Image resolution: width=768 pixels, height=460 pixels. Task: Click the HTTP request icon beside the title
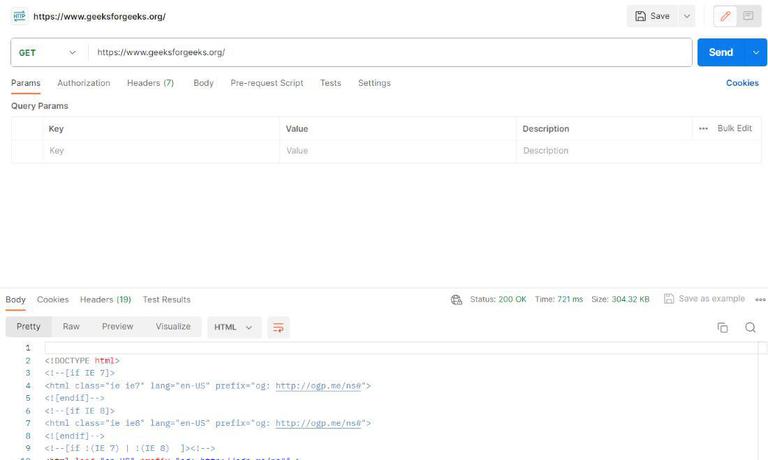19,16
